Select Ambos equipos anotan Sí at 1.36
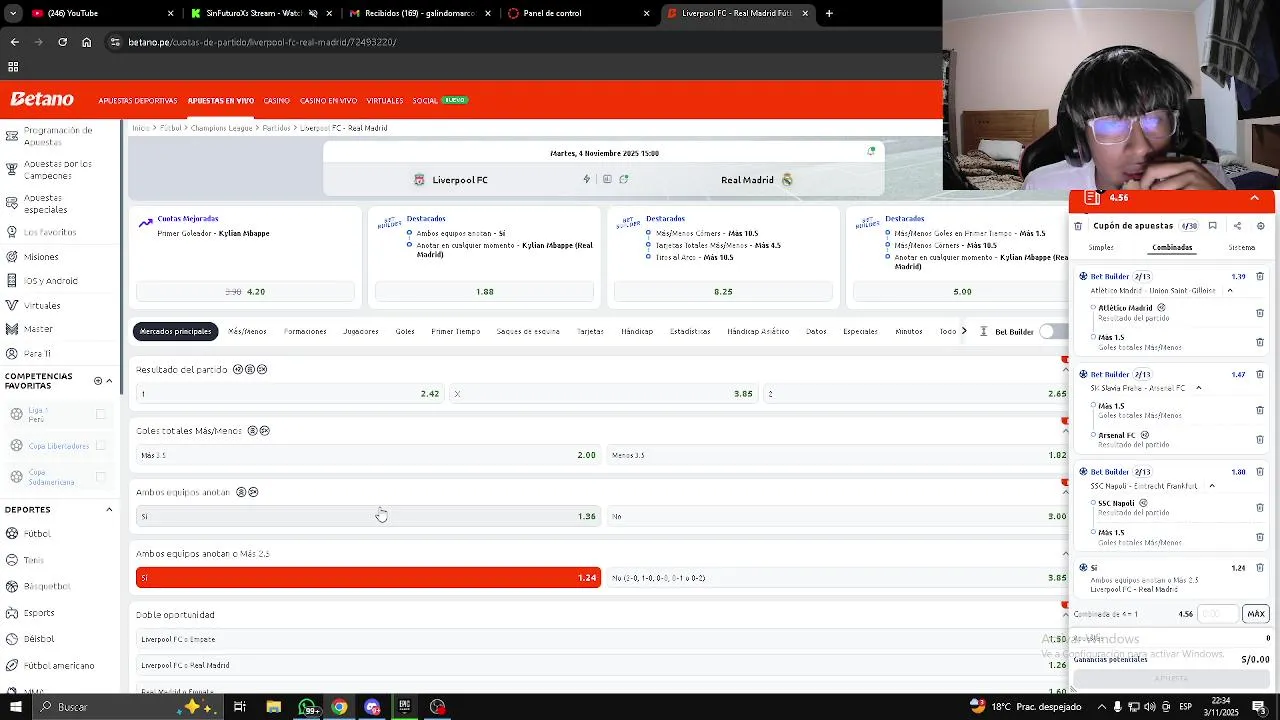 coord(368,516)
